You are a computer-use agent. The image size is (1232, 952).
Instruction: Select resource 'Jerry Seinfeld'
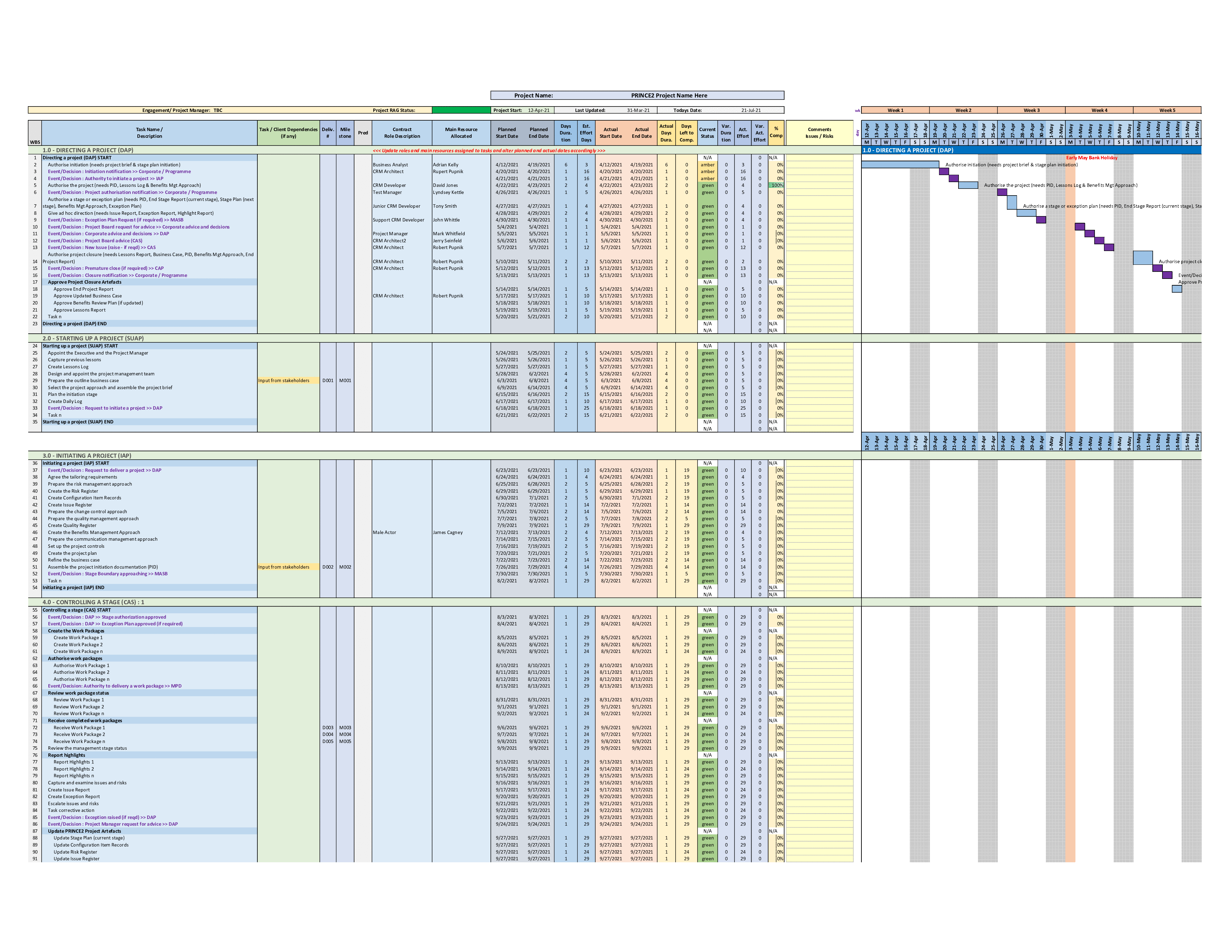pos(447,240)
